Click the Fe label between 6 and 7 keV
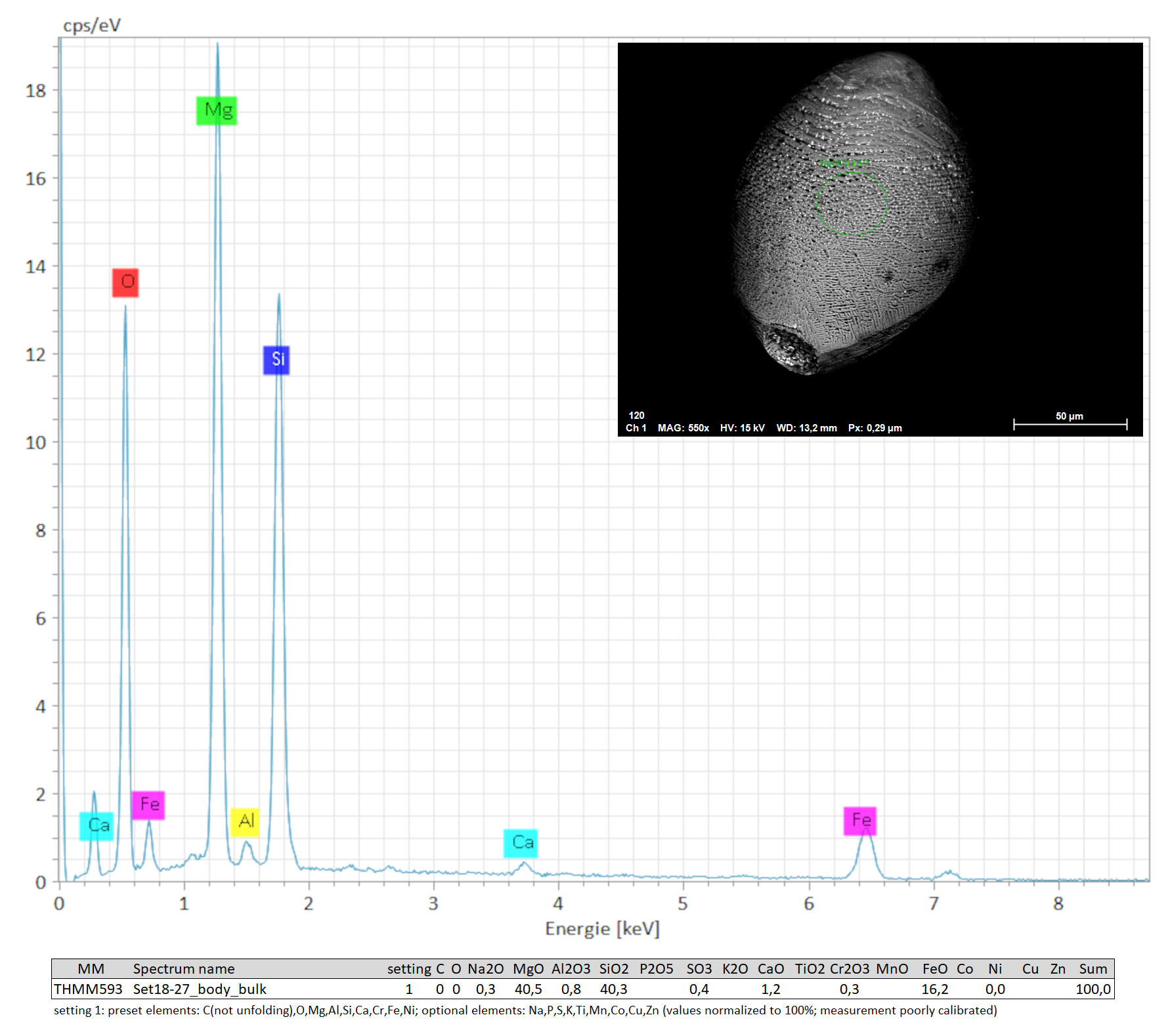The image size is (1170, 1036). pos(860,821)
